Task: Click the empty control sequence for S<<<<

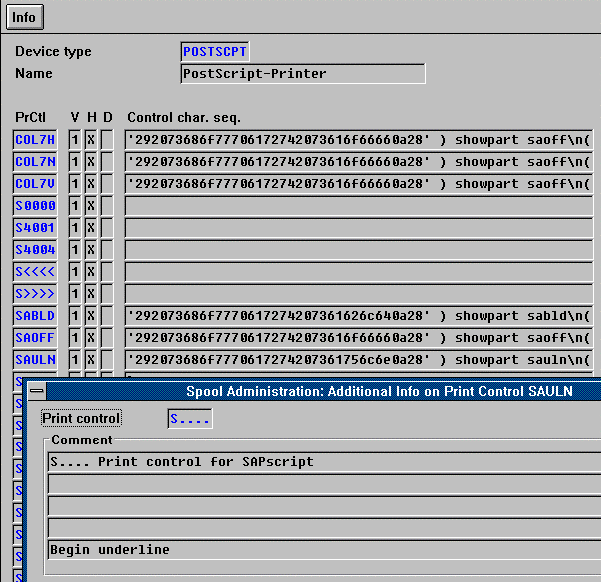Action: click(x=358, y=272)
